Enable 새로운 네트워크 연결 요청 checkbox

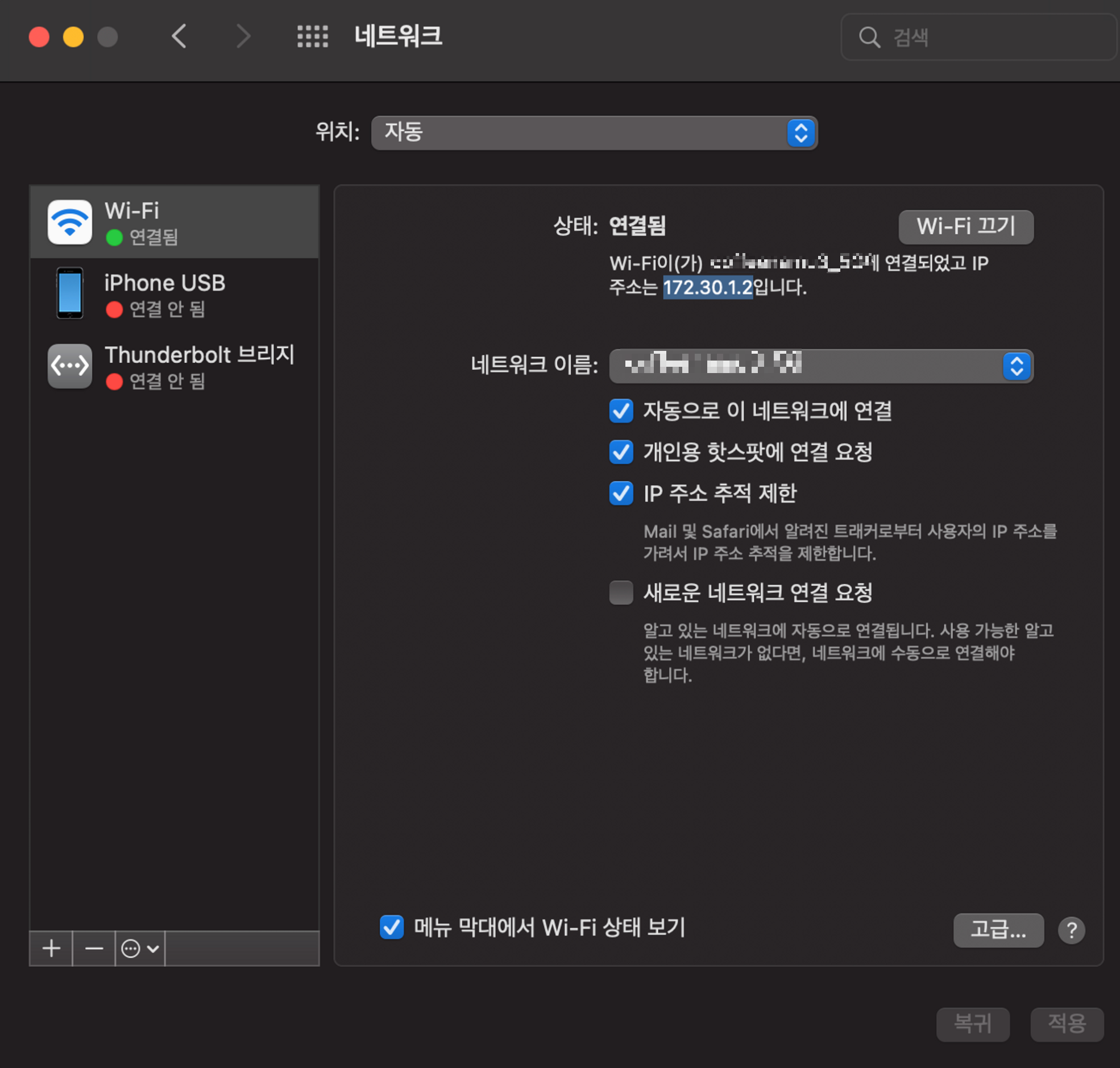click(621, 592)
